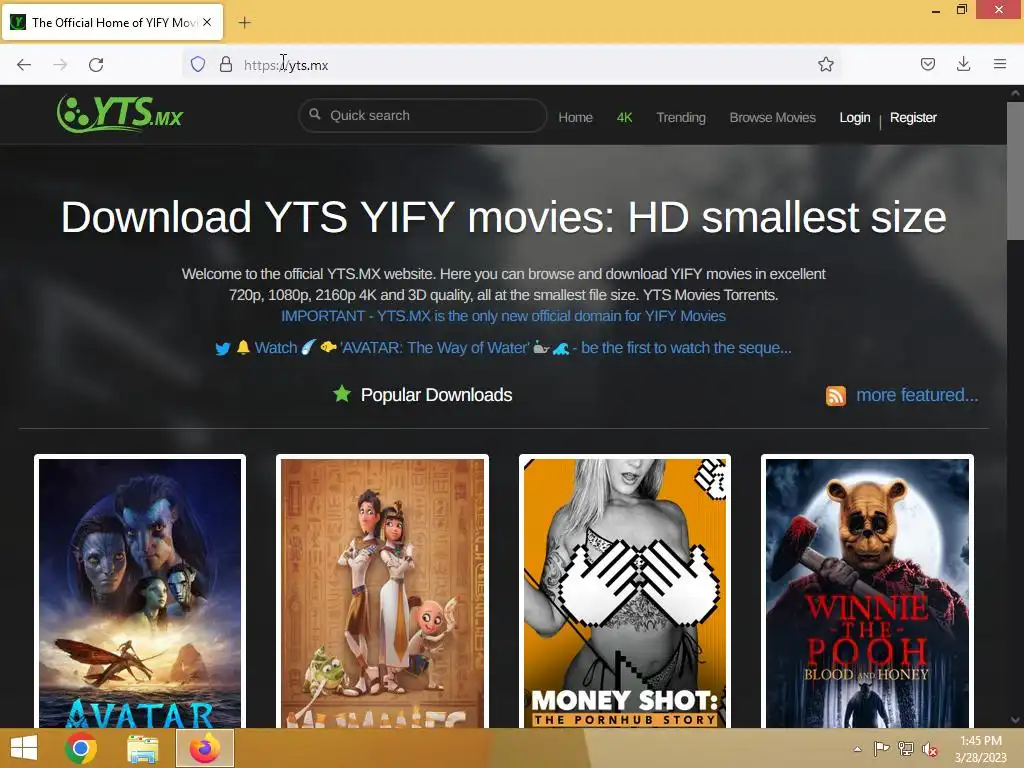
Task: Close the YIFY Movies browser tab
Action: point(207,22)
